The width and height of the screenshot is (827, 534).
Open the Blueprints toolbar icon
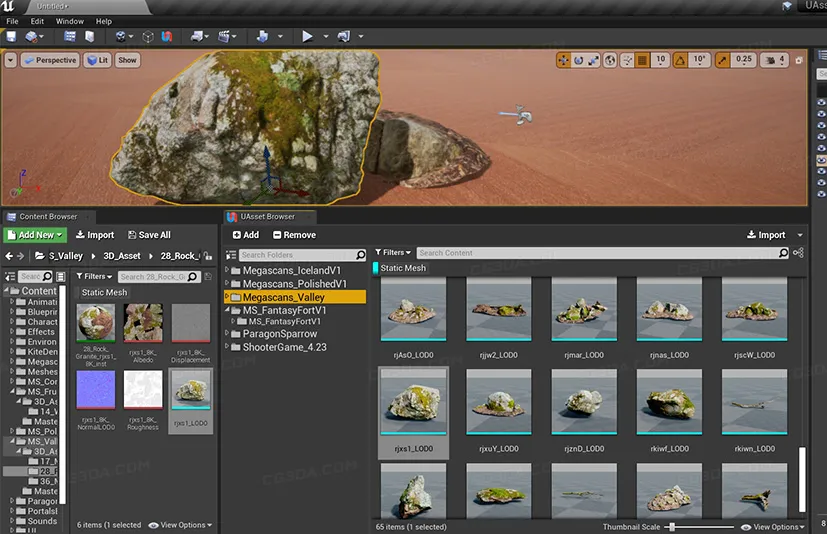pos(197,36)
